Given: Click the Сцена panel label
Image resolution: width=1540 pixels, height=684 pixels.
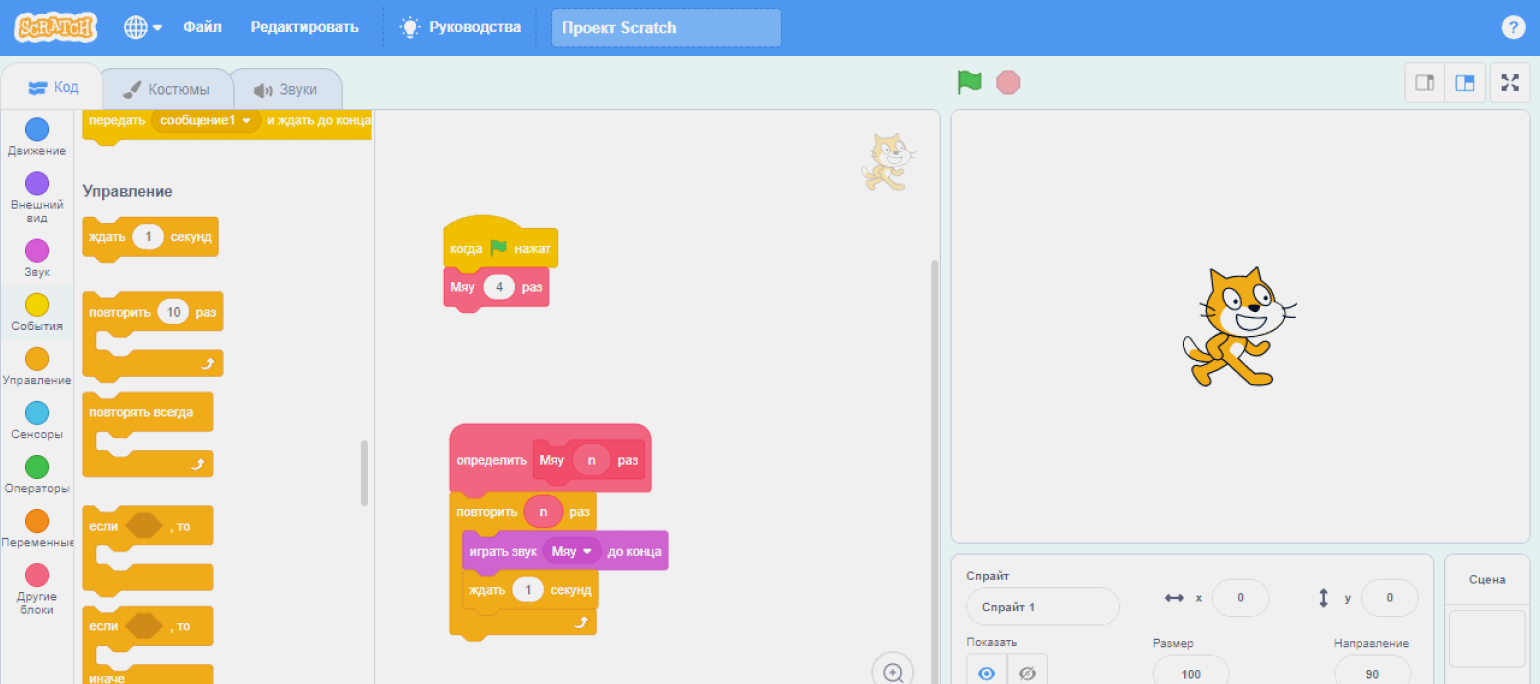Looking at the screenshot, I should [x=1487, y=580].
